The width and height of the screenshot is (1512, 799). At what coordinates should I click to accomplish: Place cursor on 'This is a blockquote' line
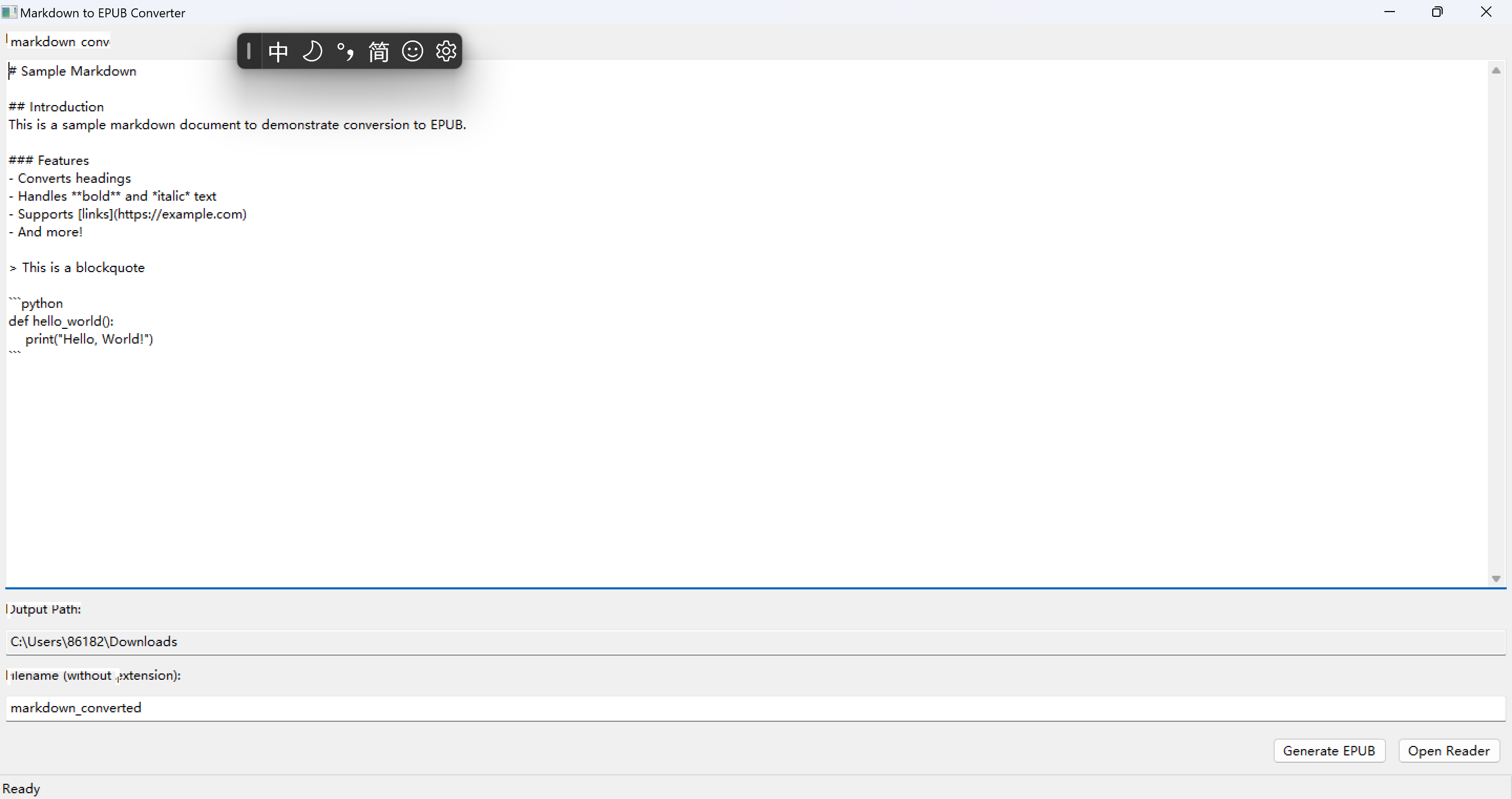pyautogui.click(x=83, y=268)
